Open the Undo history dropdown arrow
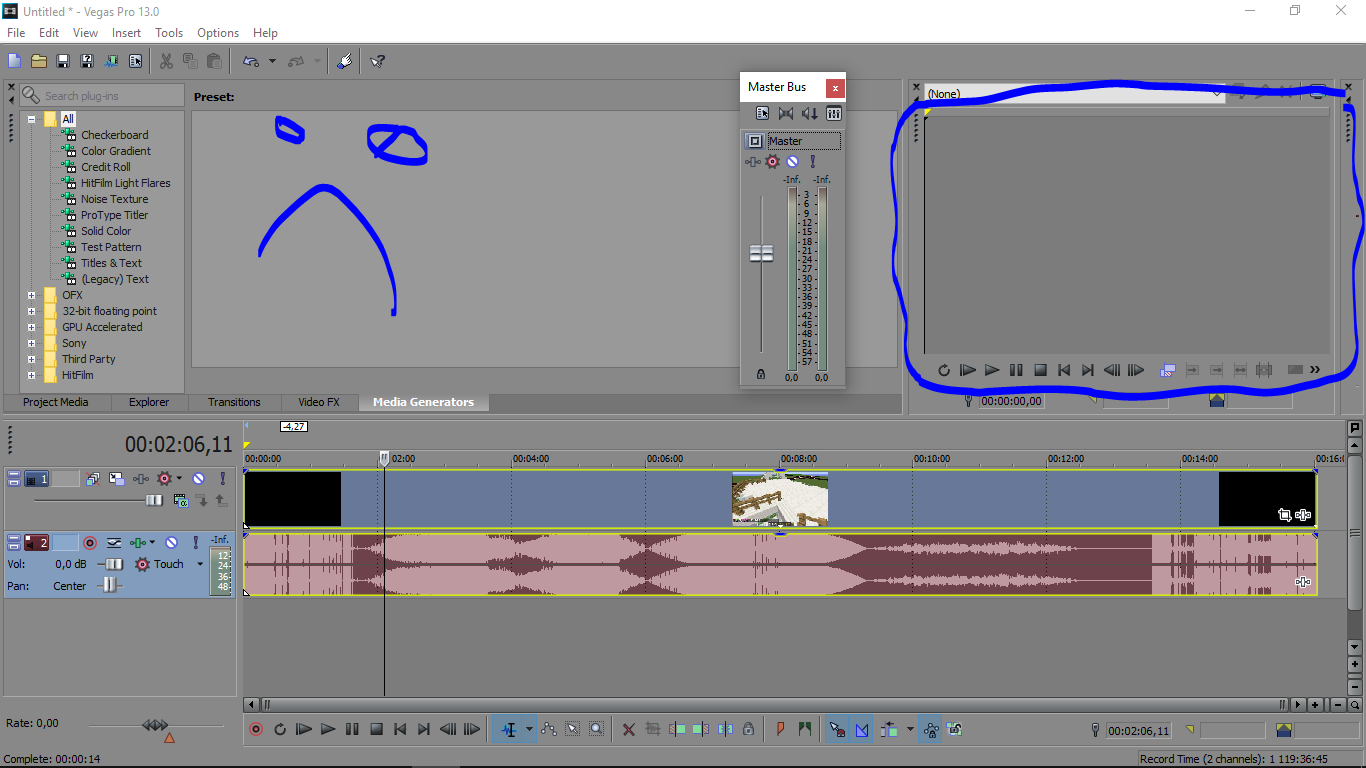 tap(272, 61)
